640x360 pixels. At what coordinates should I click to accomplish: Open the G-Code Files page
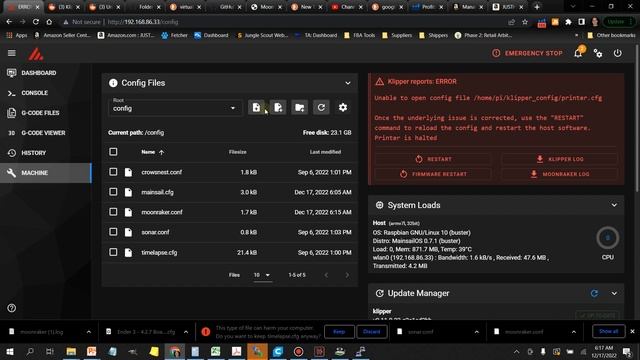tap(46, 113)
